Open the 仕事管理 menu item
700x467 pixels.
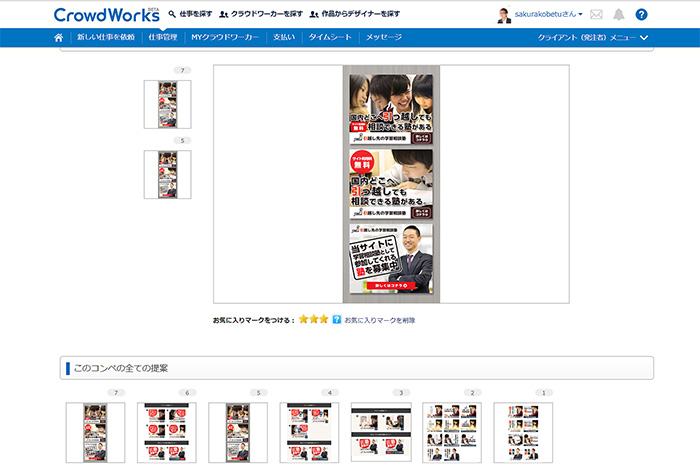click(163, 37)
